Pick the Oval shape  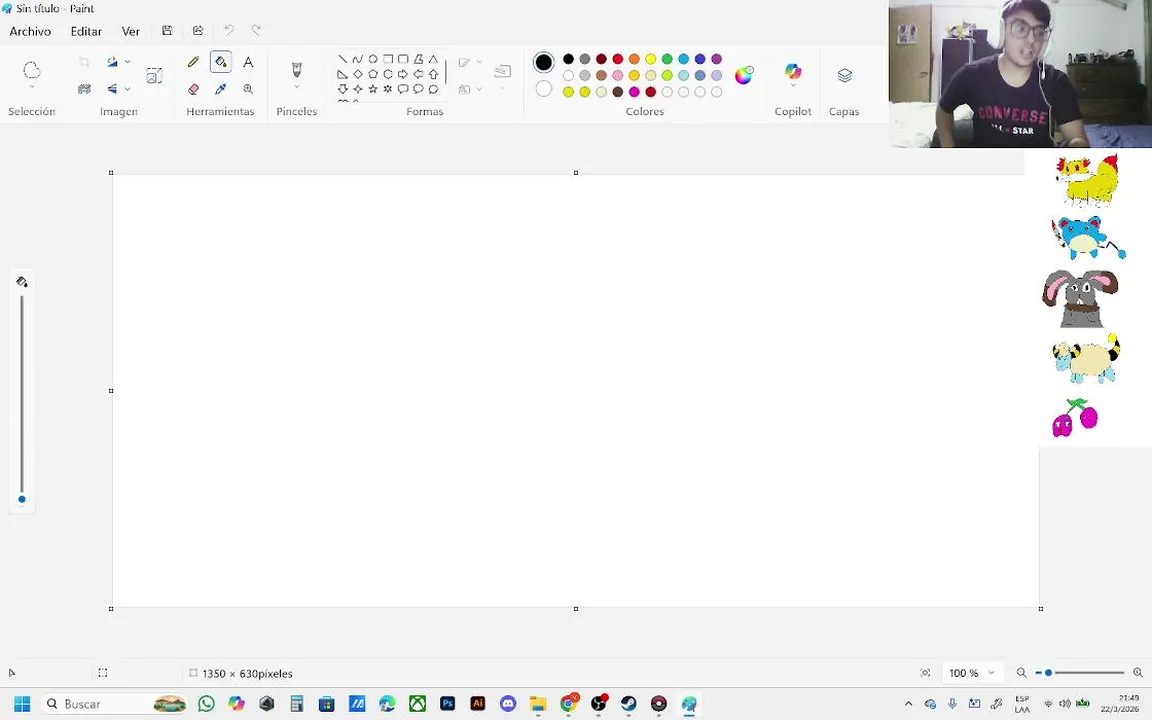372,59
